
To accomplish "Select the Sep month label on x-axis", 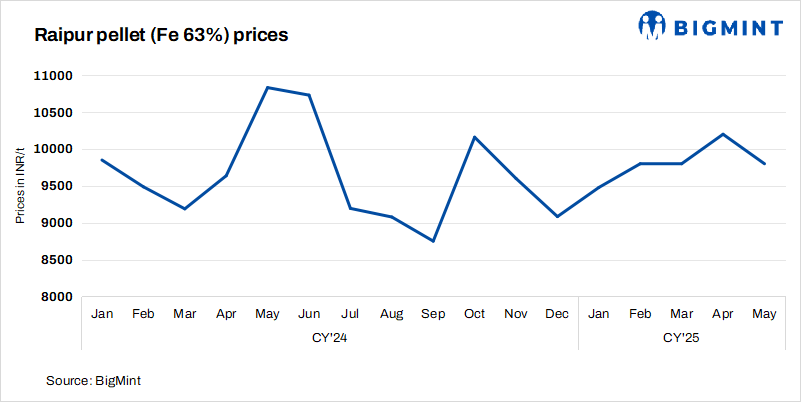I will tap(433, 314).
